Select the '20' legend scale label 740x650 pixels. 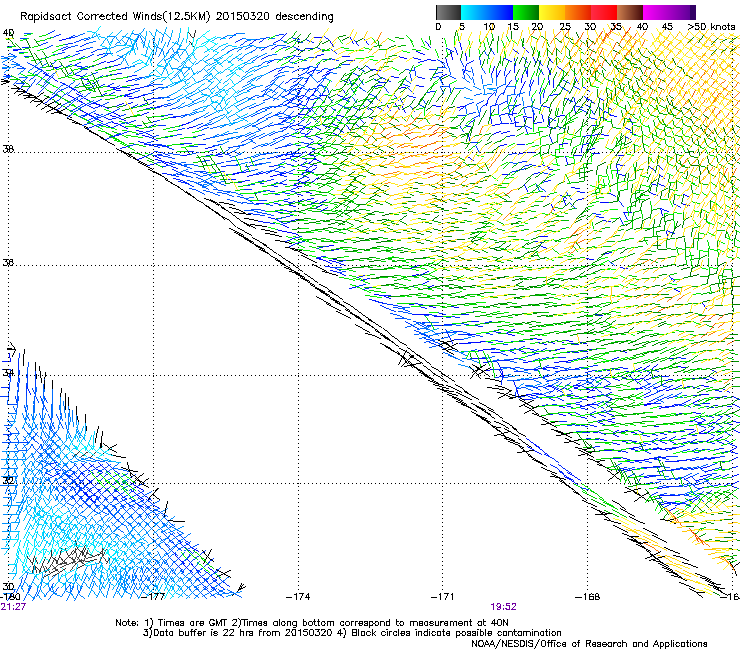[x=537, y=27]
